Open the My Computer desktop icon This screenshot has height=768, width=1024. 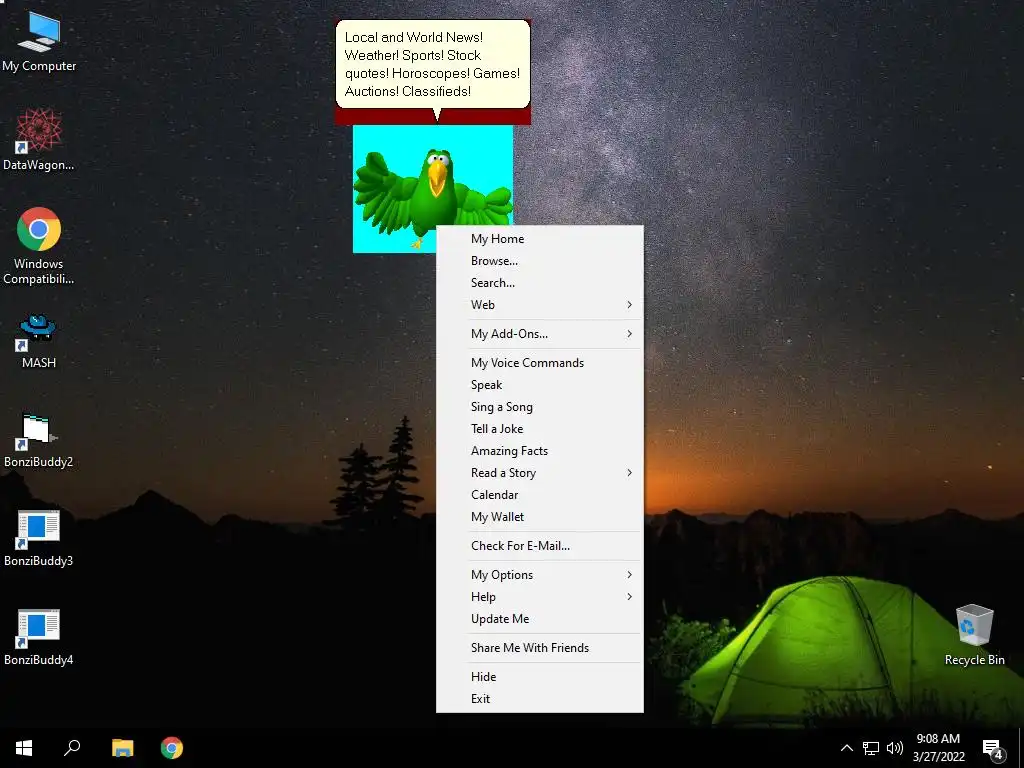click(39, 42)
